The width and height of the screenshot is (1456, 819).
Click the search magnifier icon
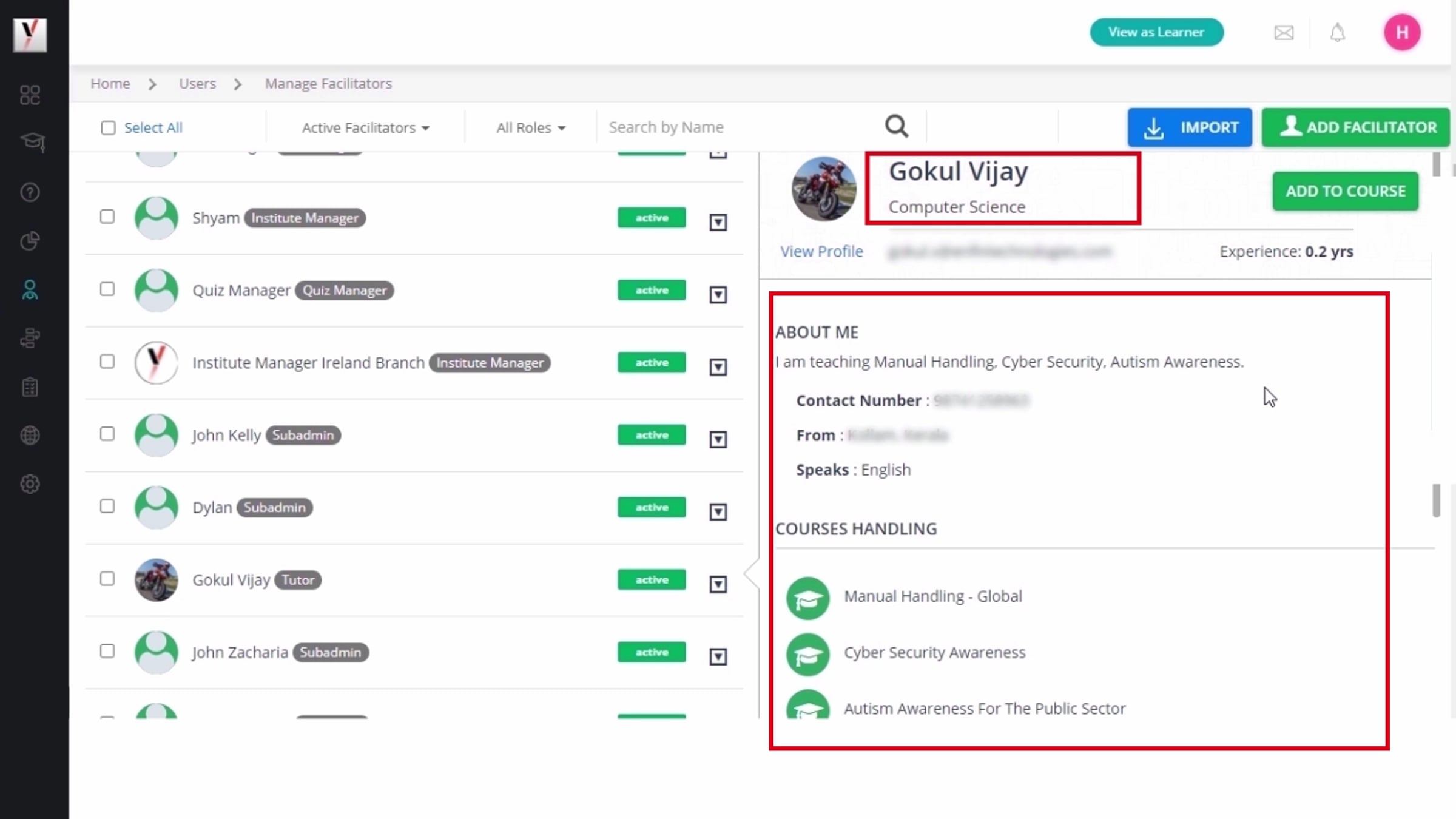[897, 127]
